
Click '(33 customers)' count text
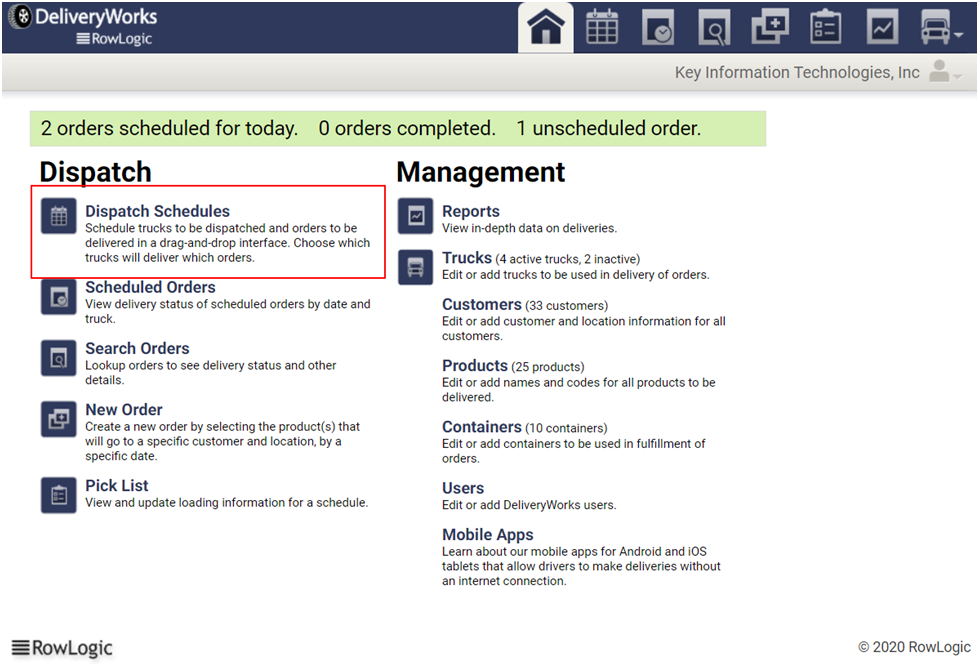click(x=566, y=306)
